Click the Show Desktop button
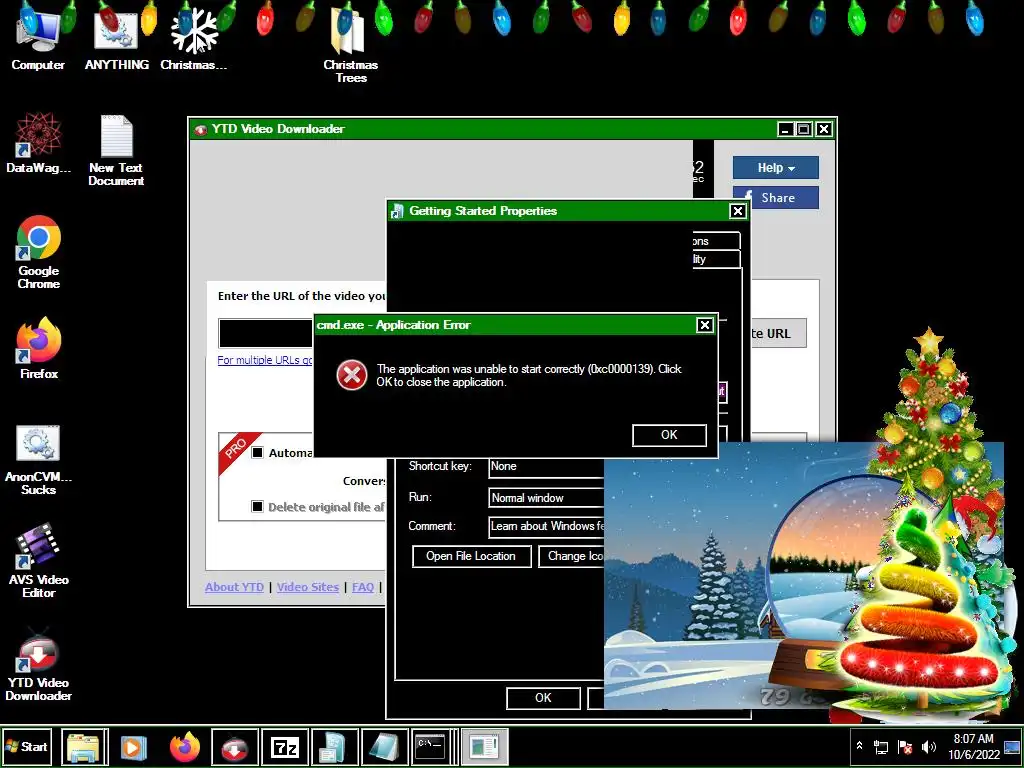The image size is (1024, 768). (1012, 746)
